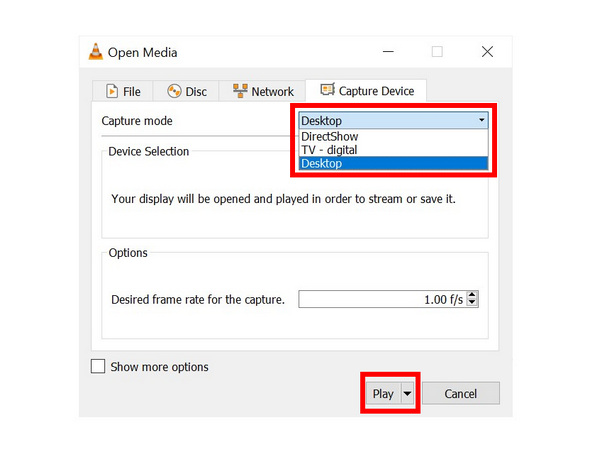The width and height of the screenshot is (600, 462).
Task: Pick the highlighted Desktop list option
Action: pos(393,163)
